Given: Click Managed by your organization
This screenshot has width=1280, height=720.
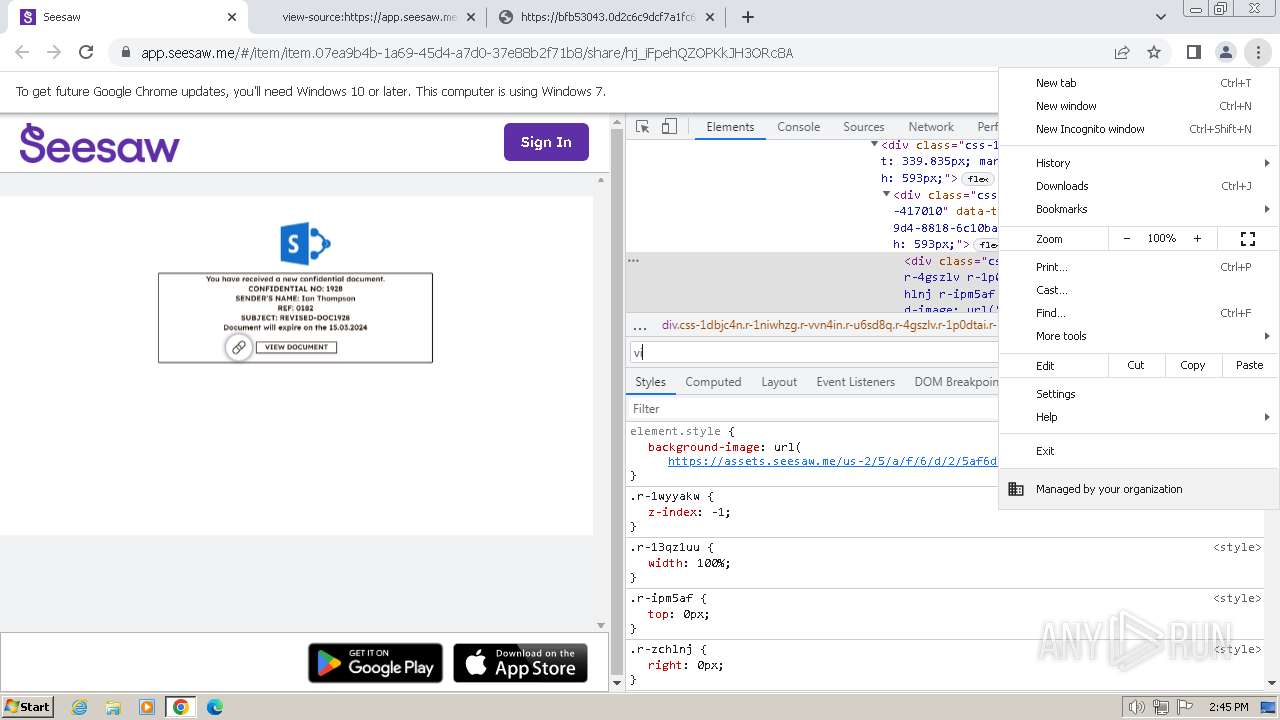Looking at the screenshot, I should coord(1139,489).
